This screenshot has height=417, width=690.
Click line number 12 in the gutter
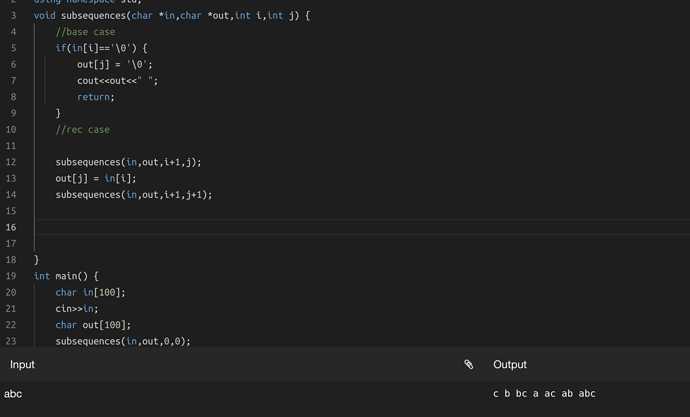click(11, 162)
